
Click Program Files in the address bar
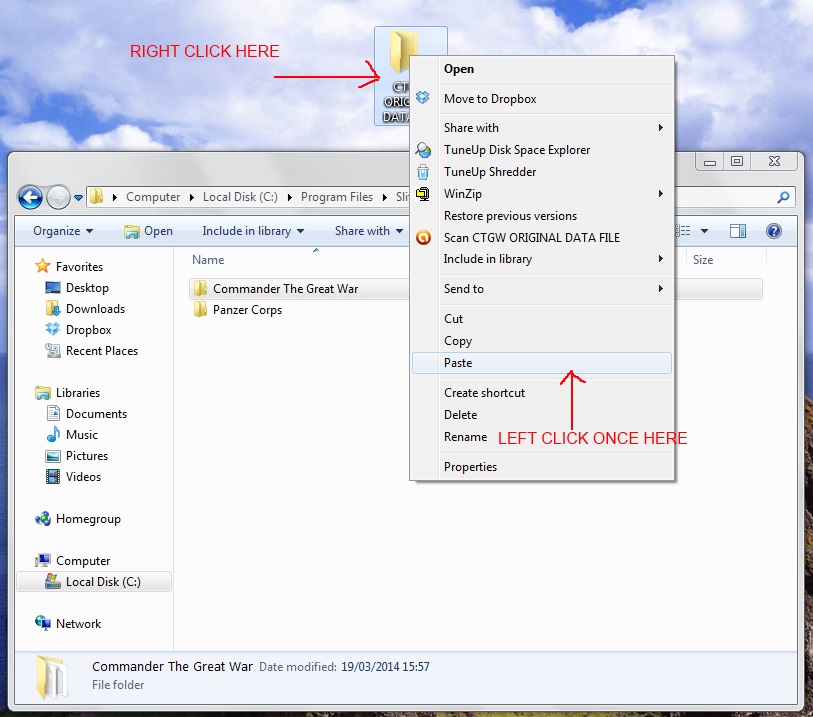pyautogui.click(x=337, y=197)
